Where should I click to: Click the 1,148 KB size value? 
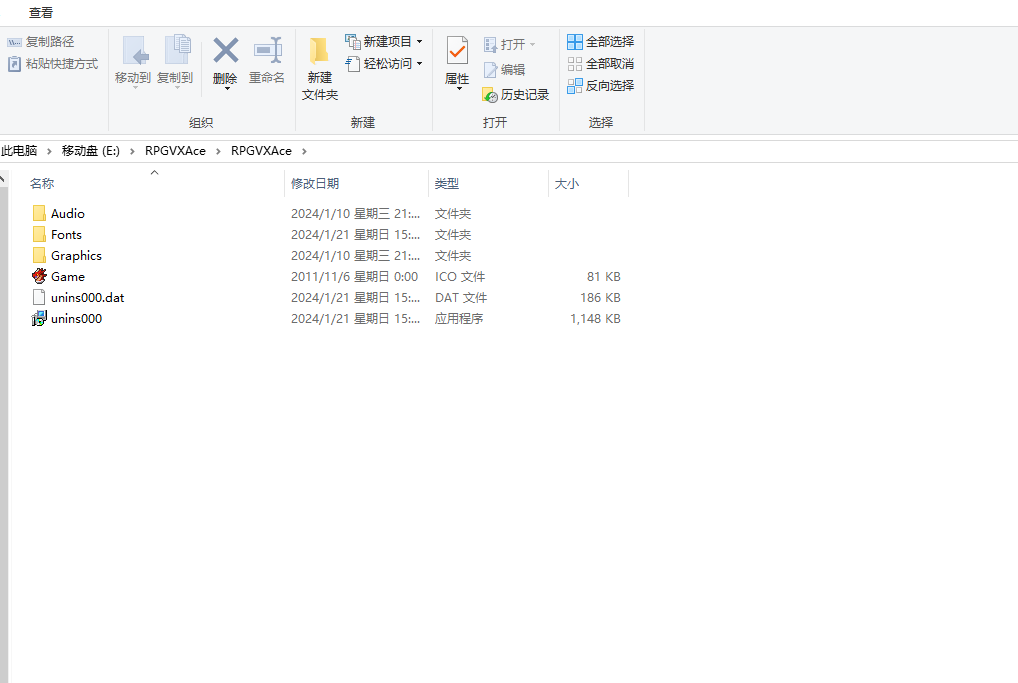coord(595,319)
